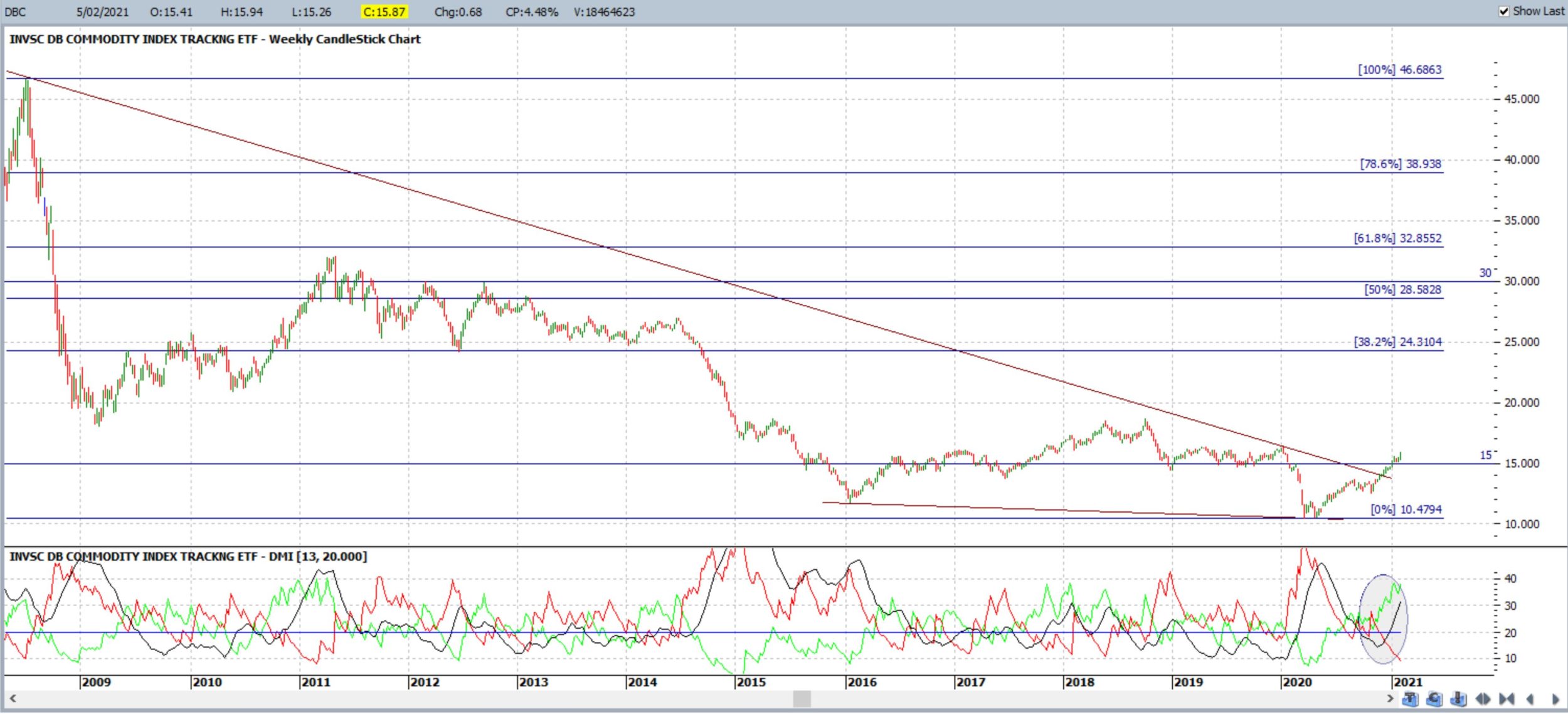Click the date 5/02/2021 in header

point(102,12)
